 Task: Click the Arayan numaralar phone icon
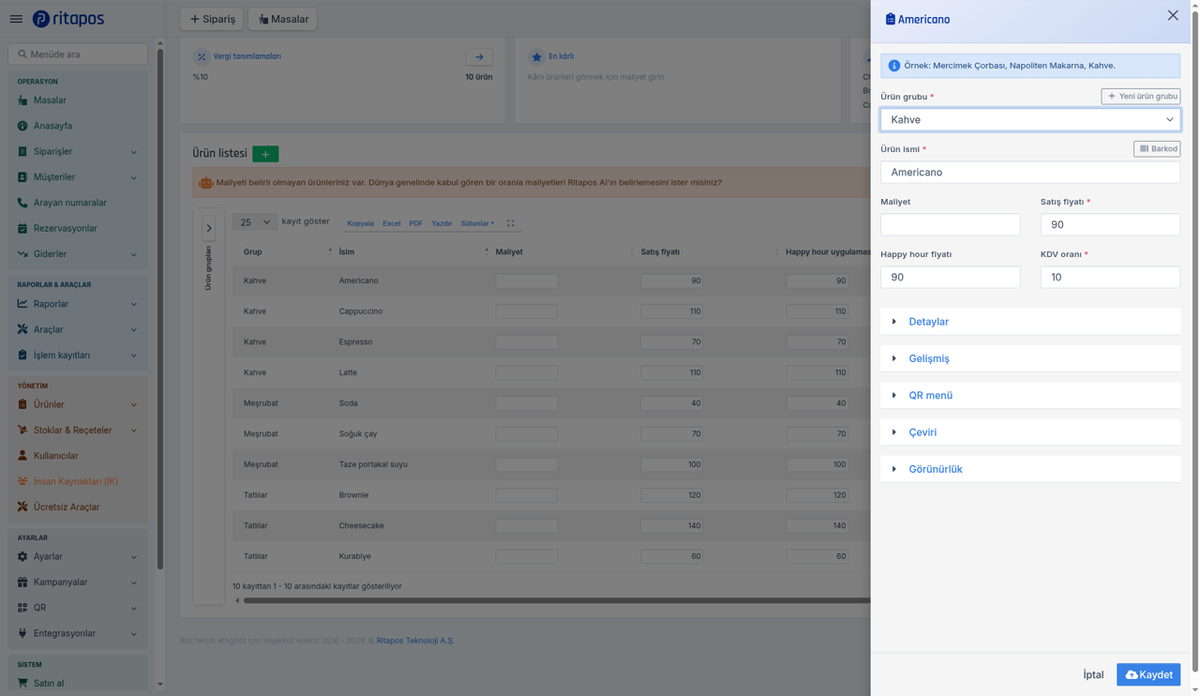(x=23, y=203)
